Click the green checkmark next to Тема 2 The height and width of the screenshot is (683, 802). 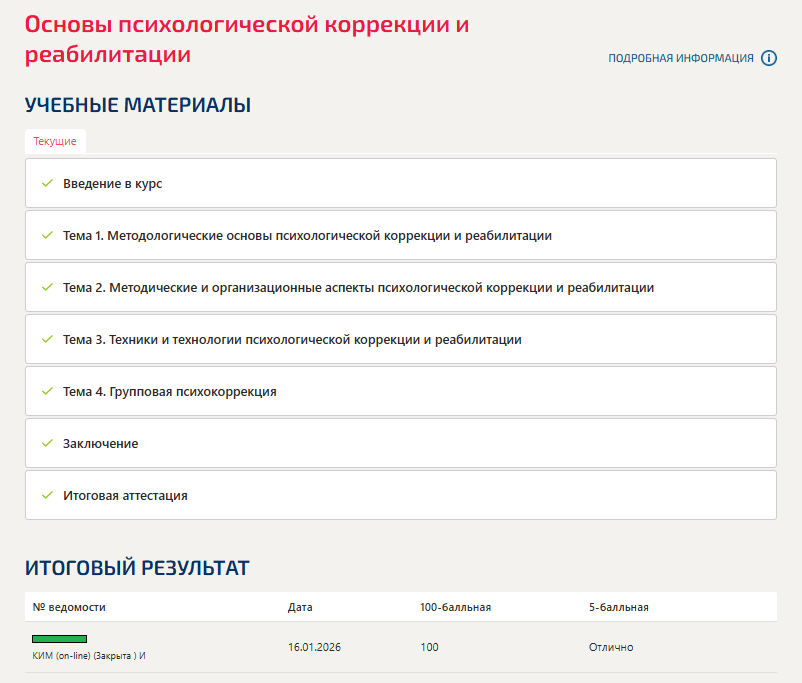tap(48, 288)
